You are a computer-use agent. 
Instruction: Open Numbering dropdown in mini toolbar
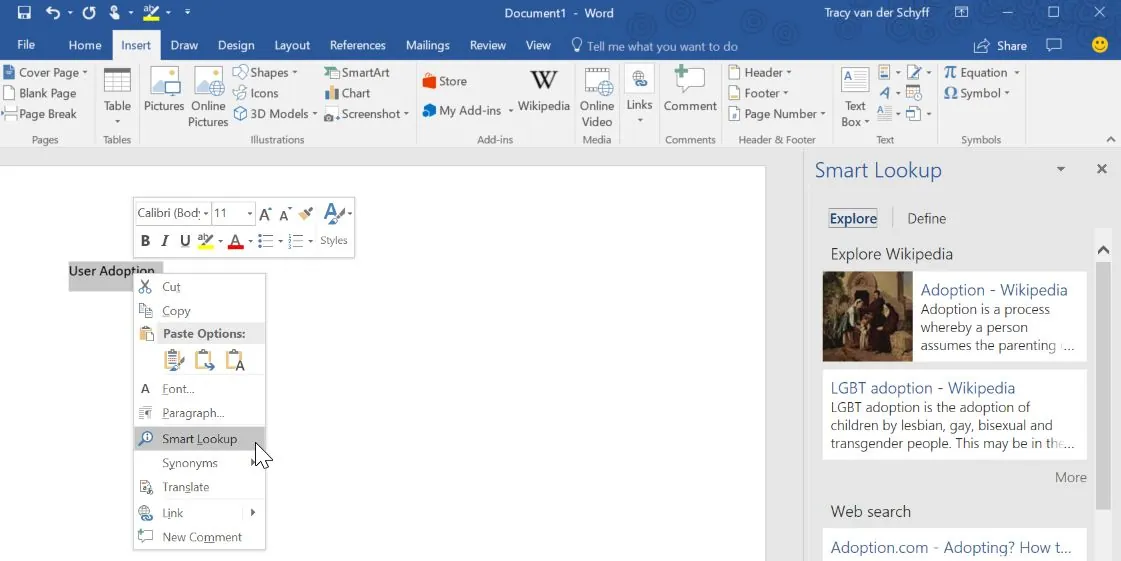click(x=310, y=242)
